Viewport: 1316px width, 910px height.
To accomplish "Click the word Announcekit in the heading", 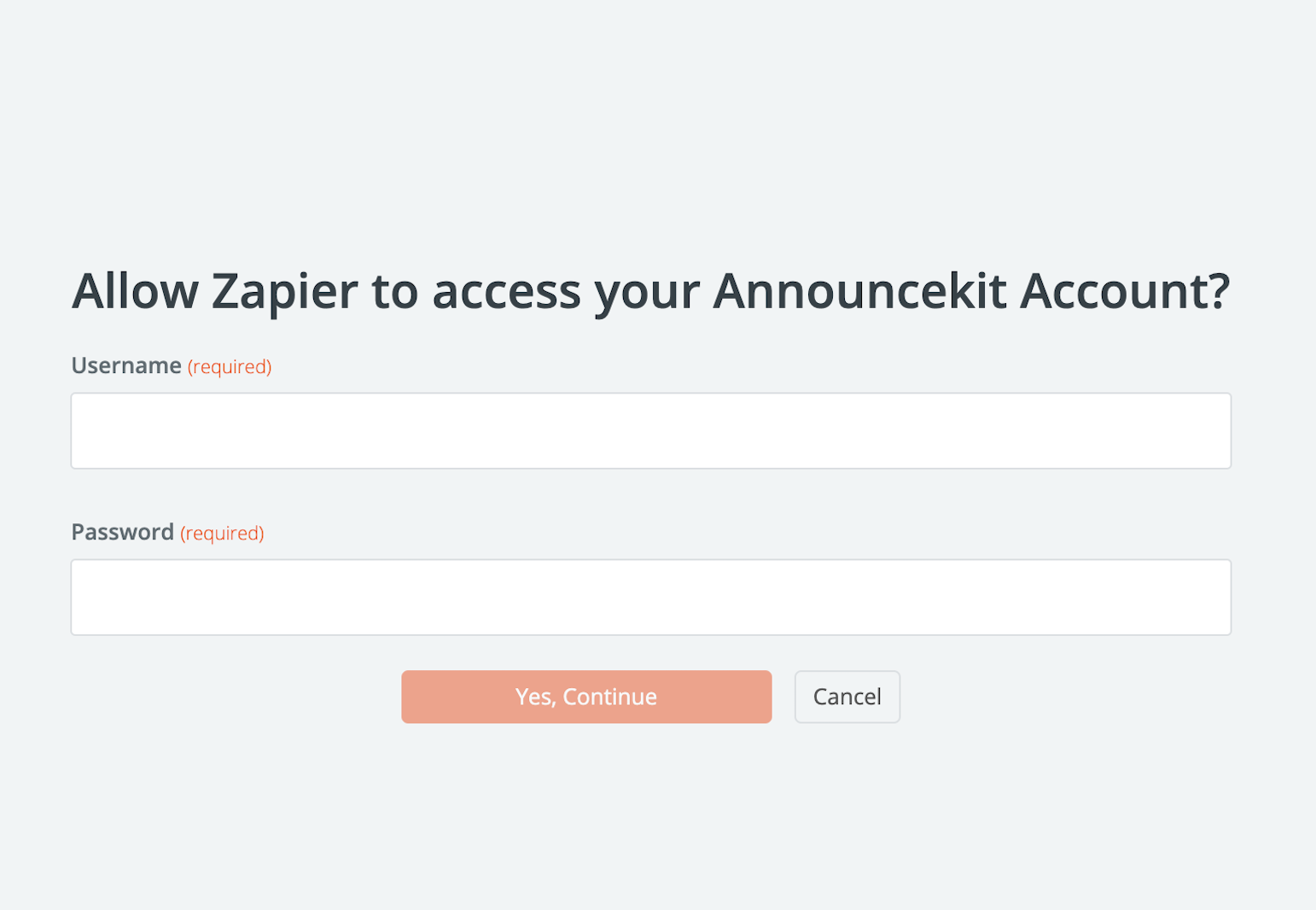I will coord(859,291).
